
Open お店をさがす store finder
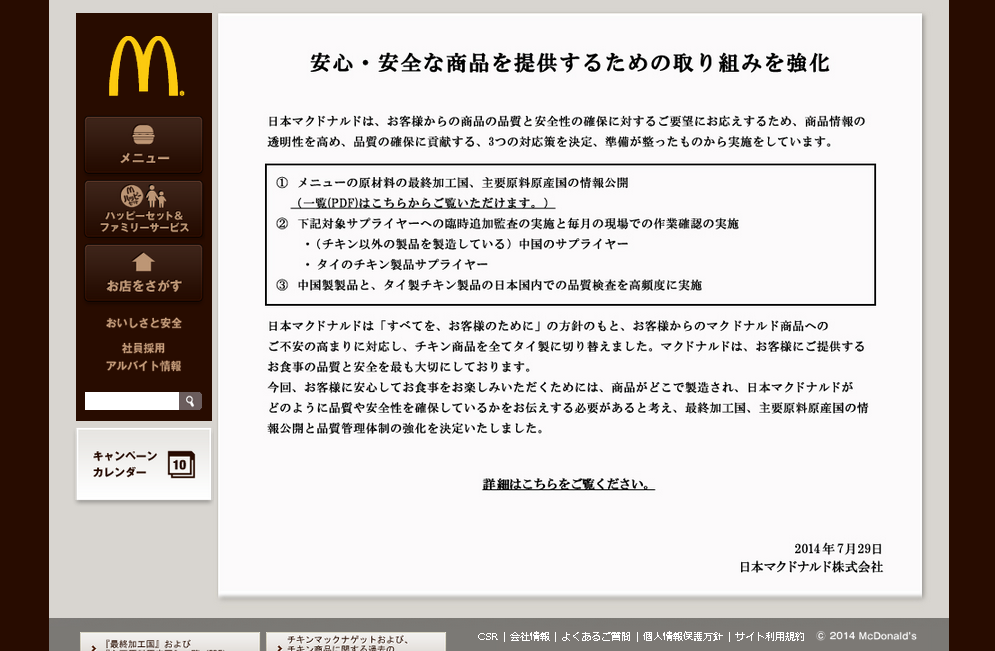143,273
